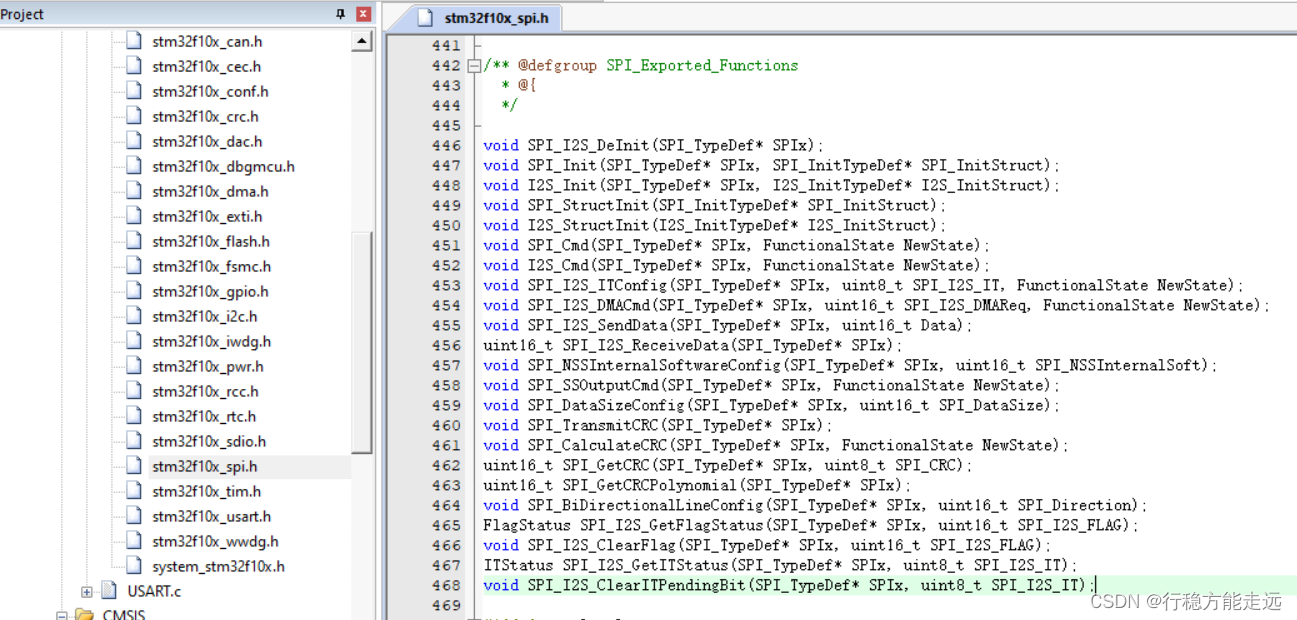Open stm32f10x_conf.h file
This screenshot has width=1297, height=620.
(210, 92)
